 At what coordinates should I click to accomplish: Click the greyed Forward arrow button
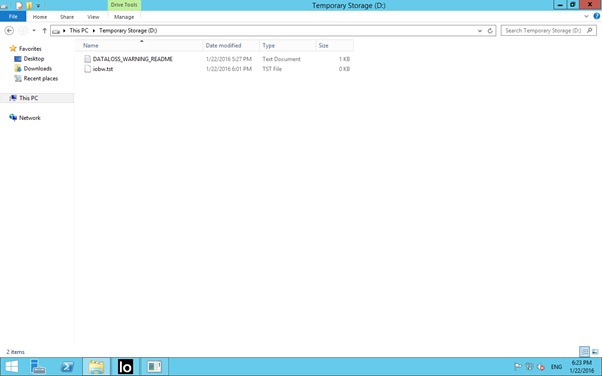point(23,31)
